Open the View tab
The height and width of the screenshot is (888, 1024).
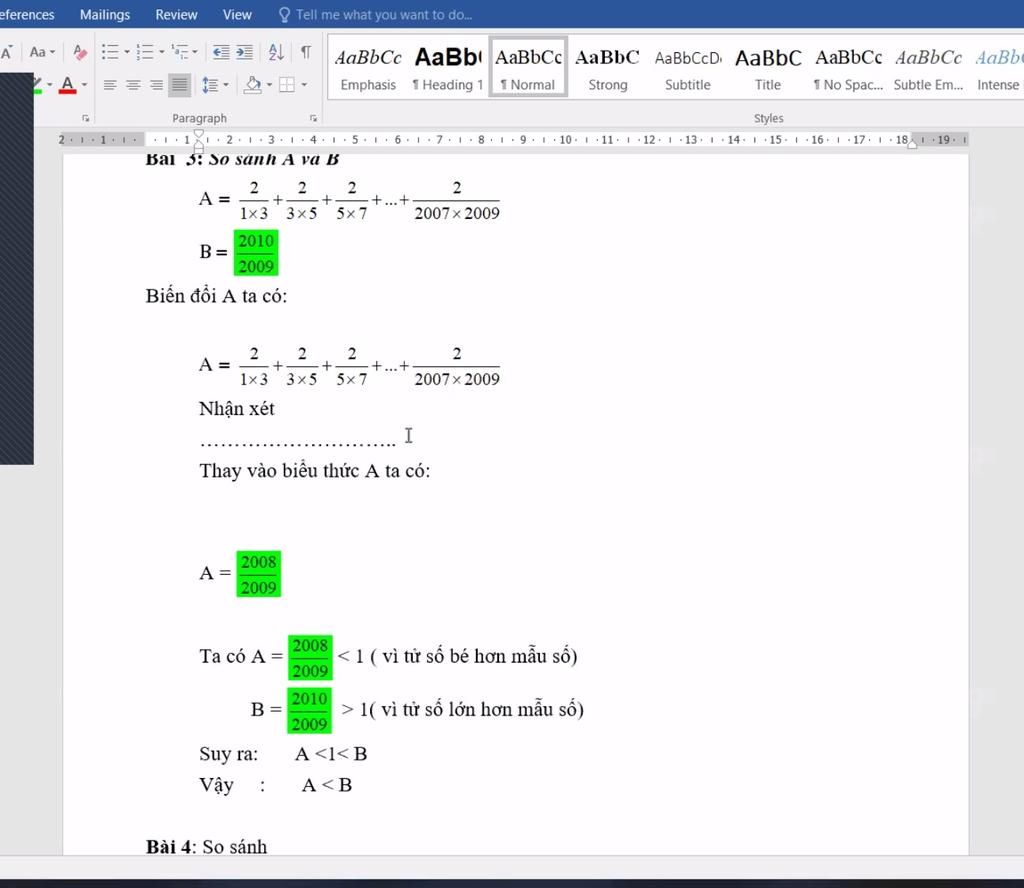236,14
